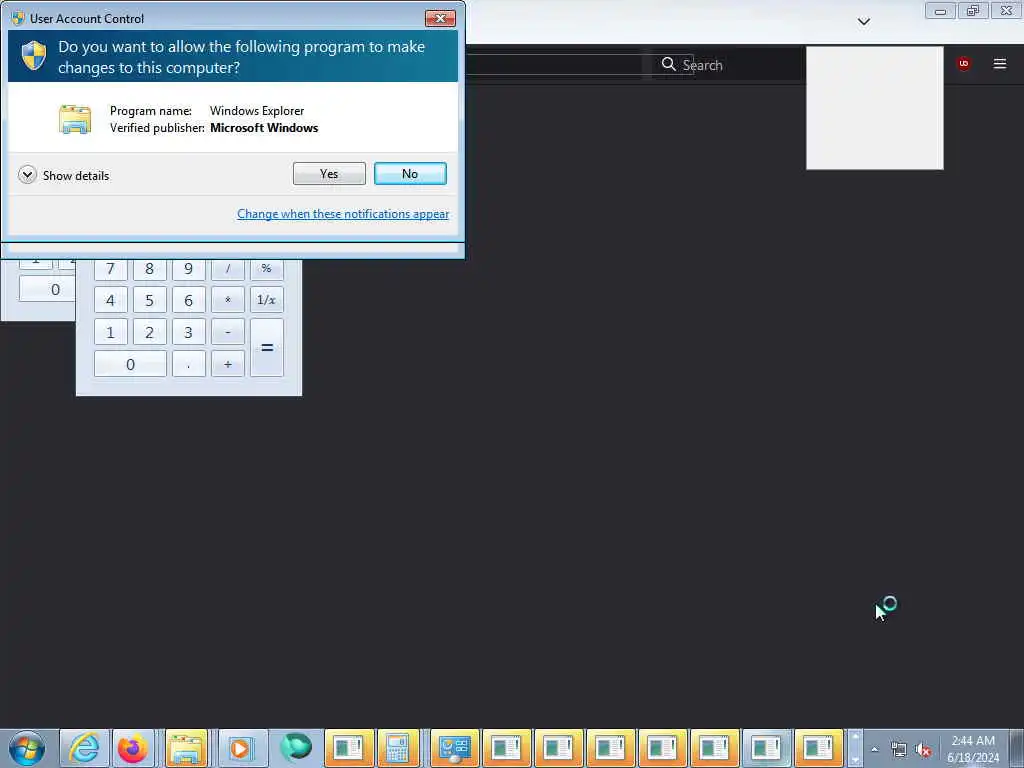This screenshot has height=768, width=1024.
Task: Click the percent (%) calculator key
Action: click(x=266, y=268)
